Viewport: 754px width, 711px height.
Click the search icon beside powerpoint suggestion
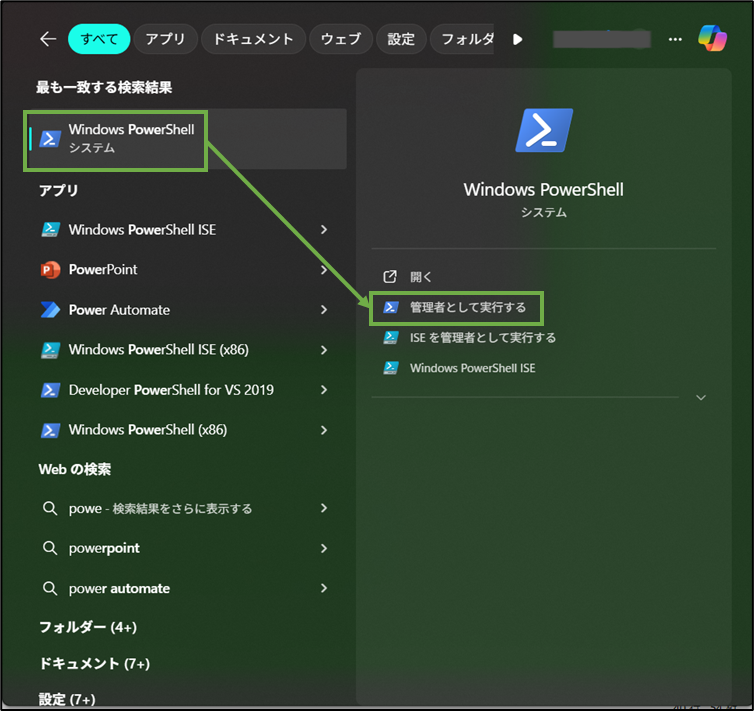pyautogui.click(x=50, y=548)
